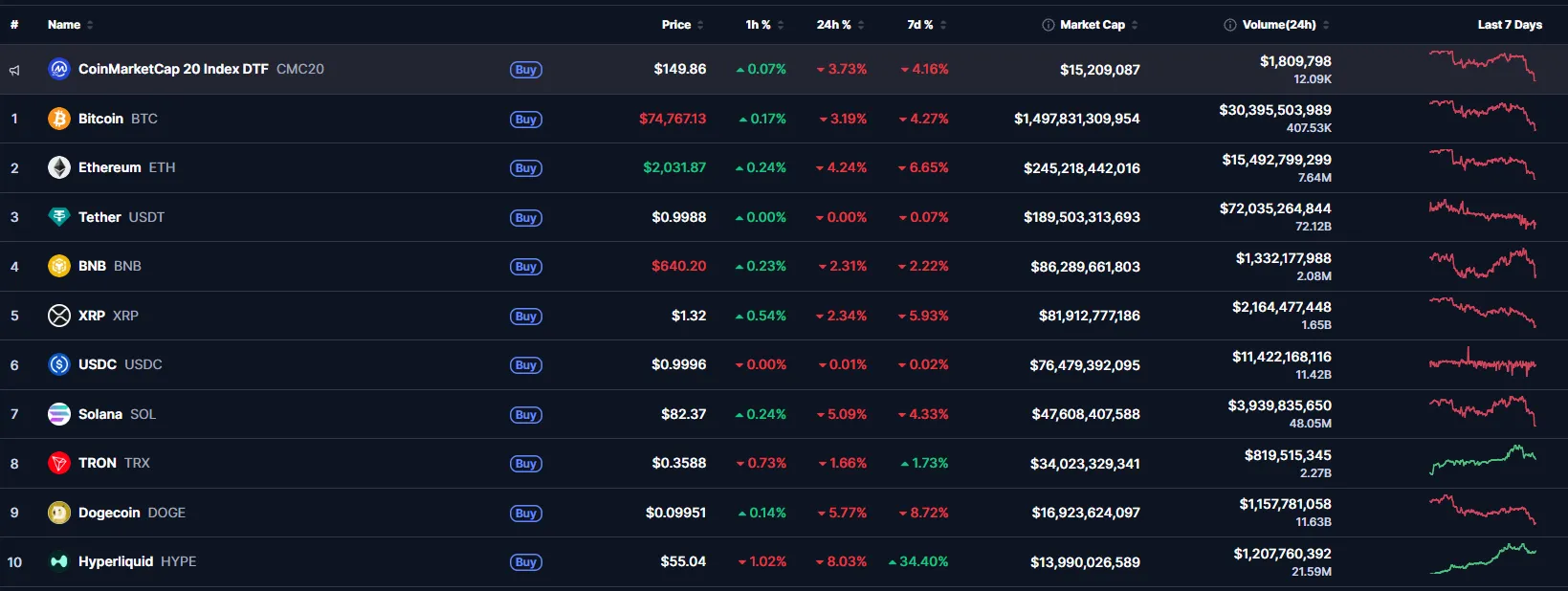Screen dimensions: 1568x591
Task: Open Hyperliquid 7-day sparkline chart
Action: [x=1483, y=558]
